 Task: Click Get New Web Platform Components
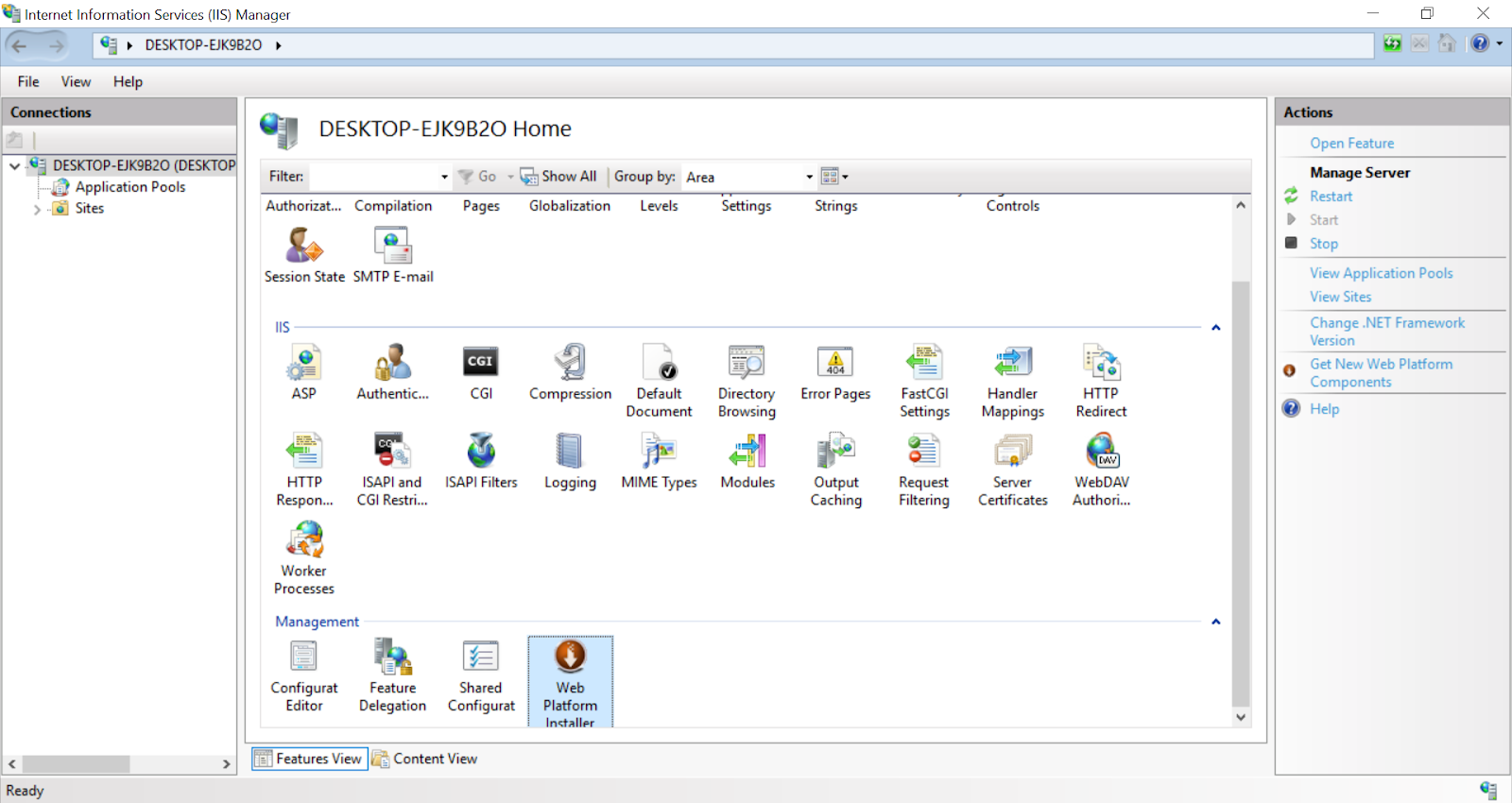click(1381, 373)
